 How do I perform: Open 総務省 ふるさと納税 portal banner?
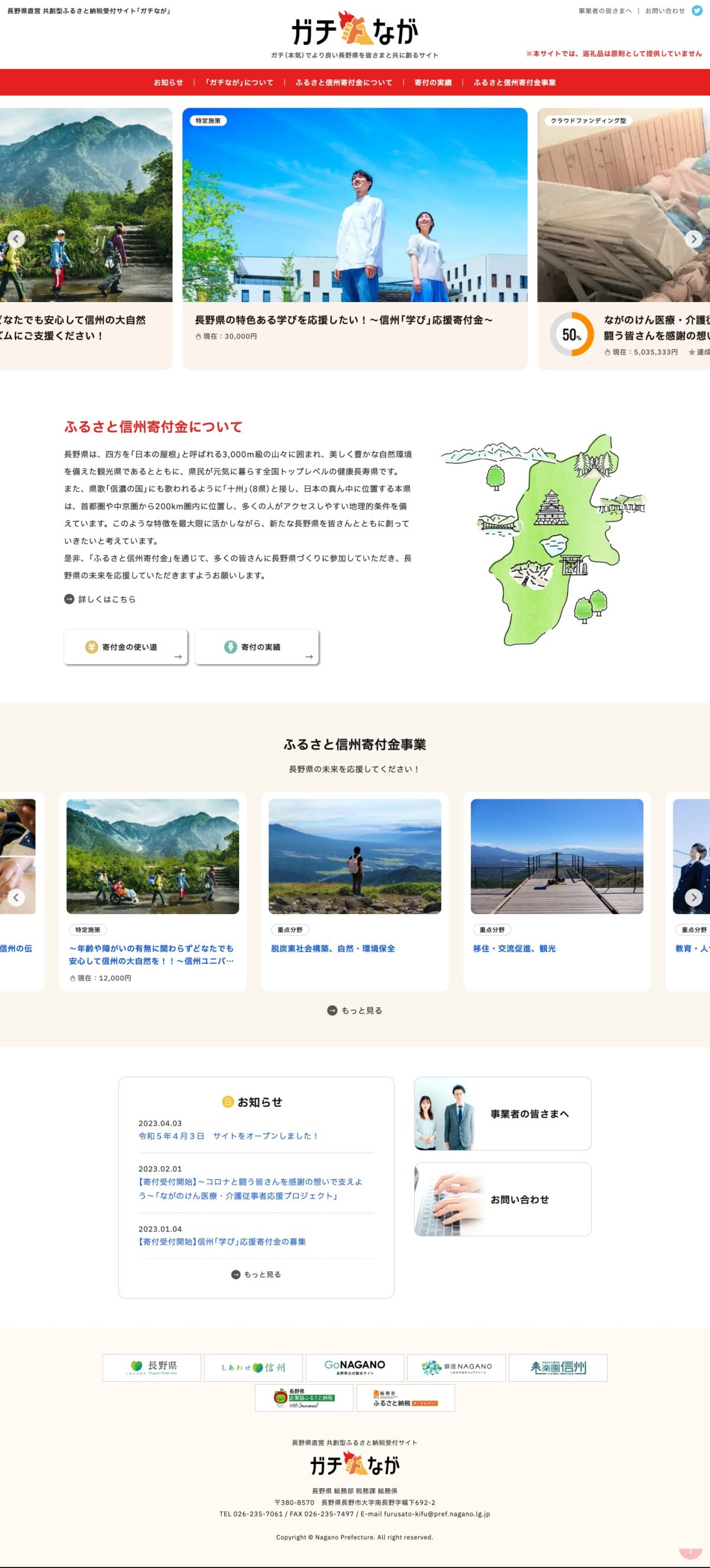click(x=405, y=1398)
